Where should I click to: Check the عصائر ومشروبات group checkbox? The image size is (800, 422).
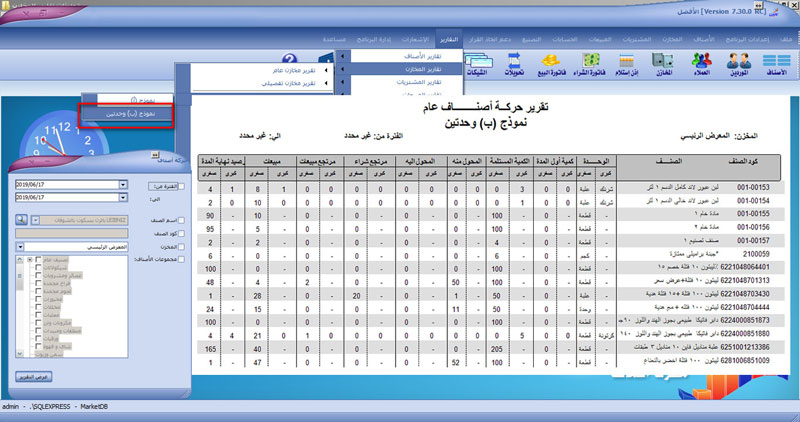(38, 276)
